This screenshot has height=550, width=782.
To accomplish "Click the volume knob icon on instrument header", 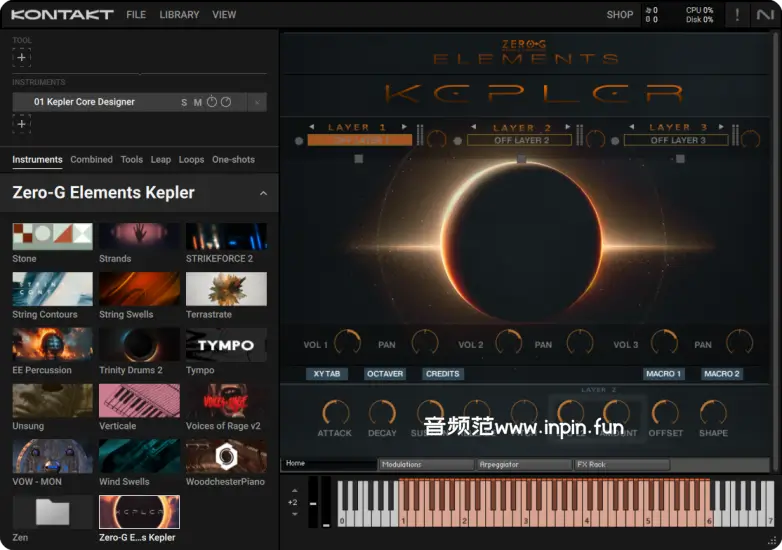I will [226, 102].
